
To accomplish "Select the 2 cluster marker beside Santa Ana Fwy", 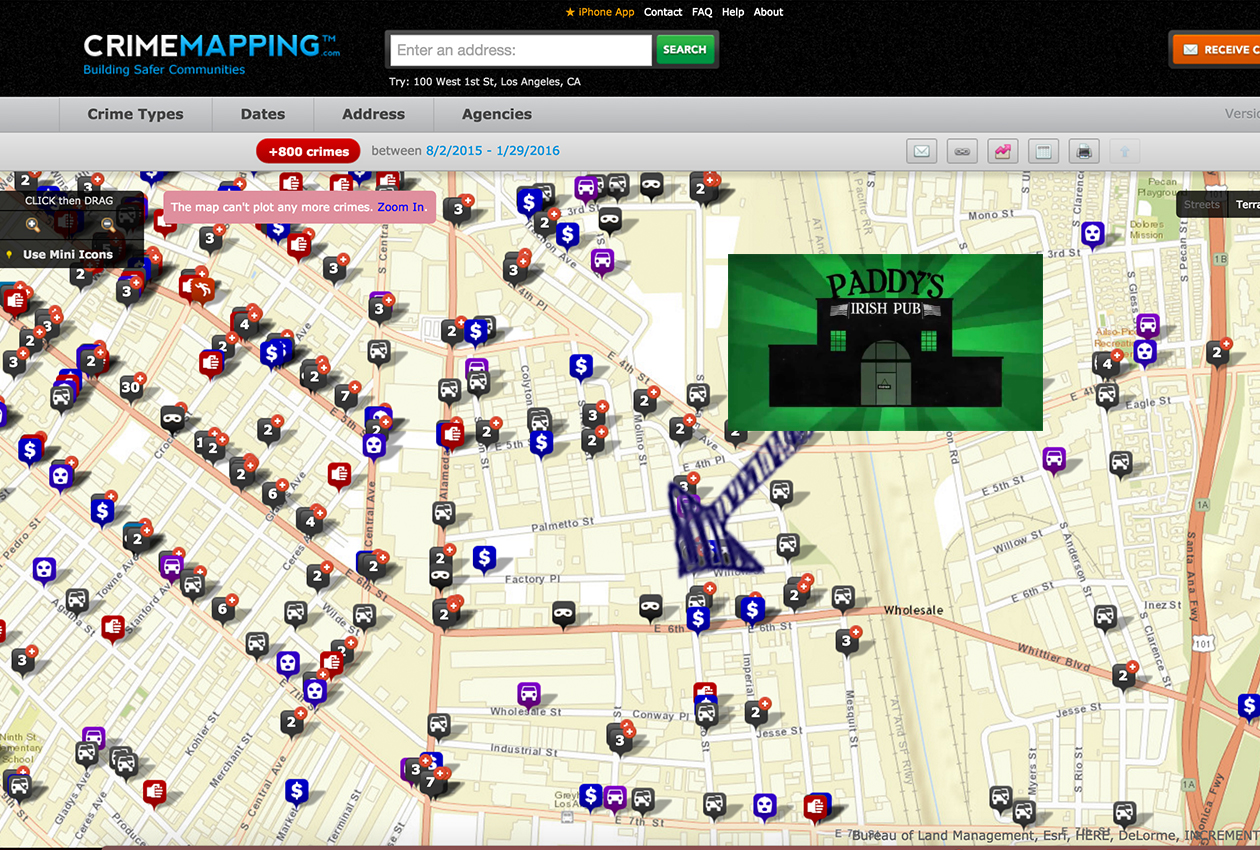I will (1218, 352).
